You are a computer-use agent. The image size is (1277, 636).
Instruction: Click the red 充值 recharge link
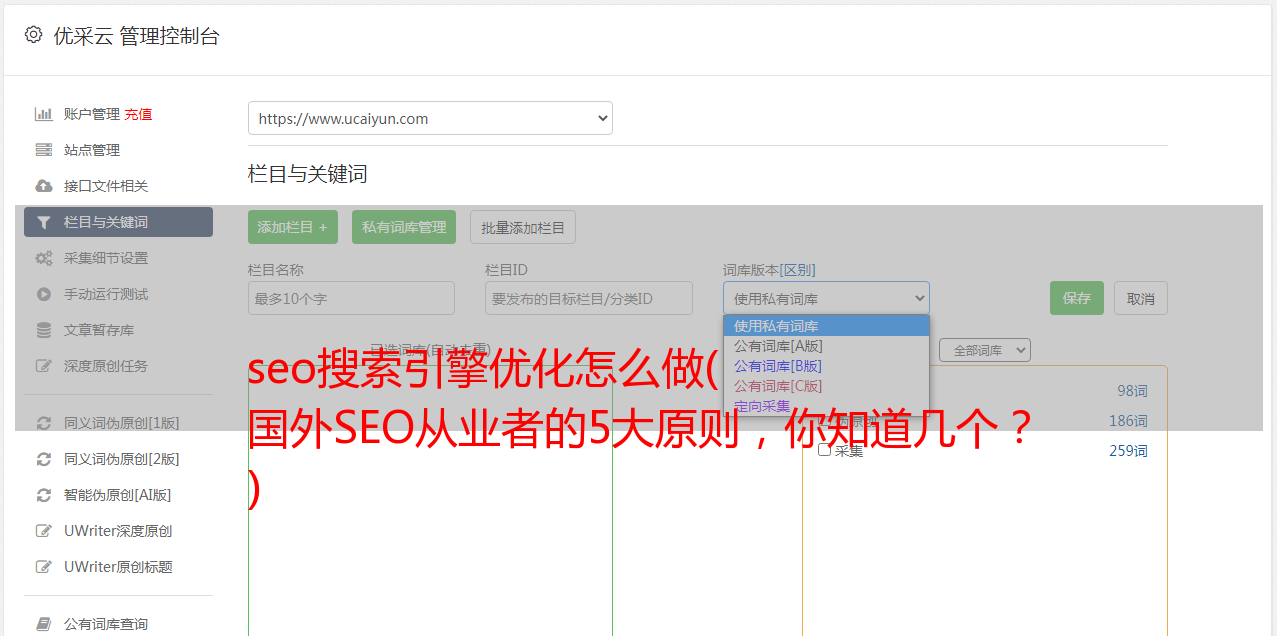[138, 114]
